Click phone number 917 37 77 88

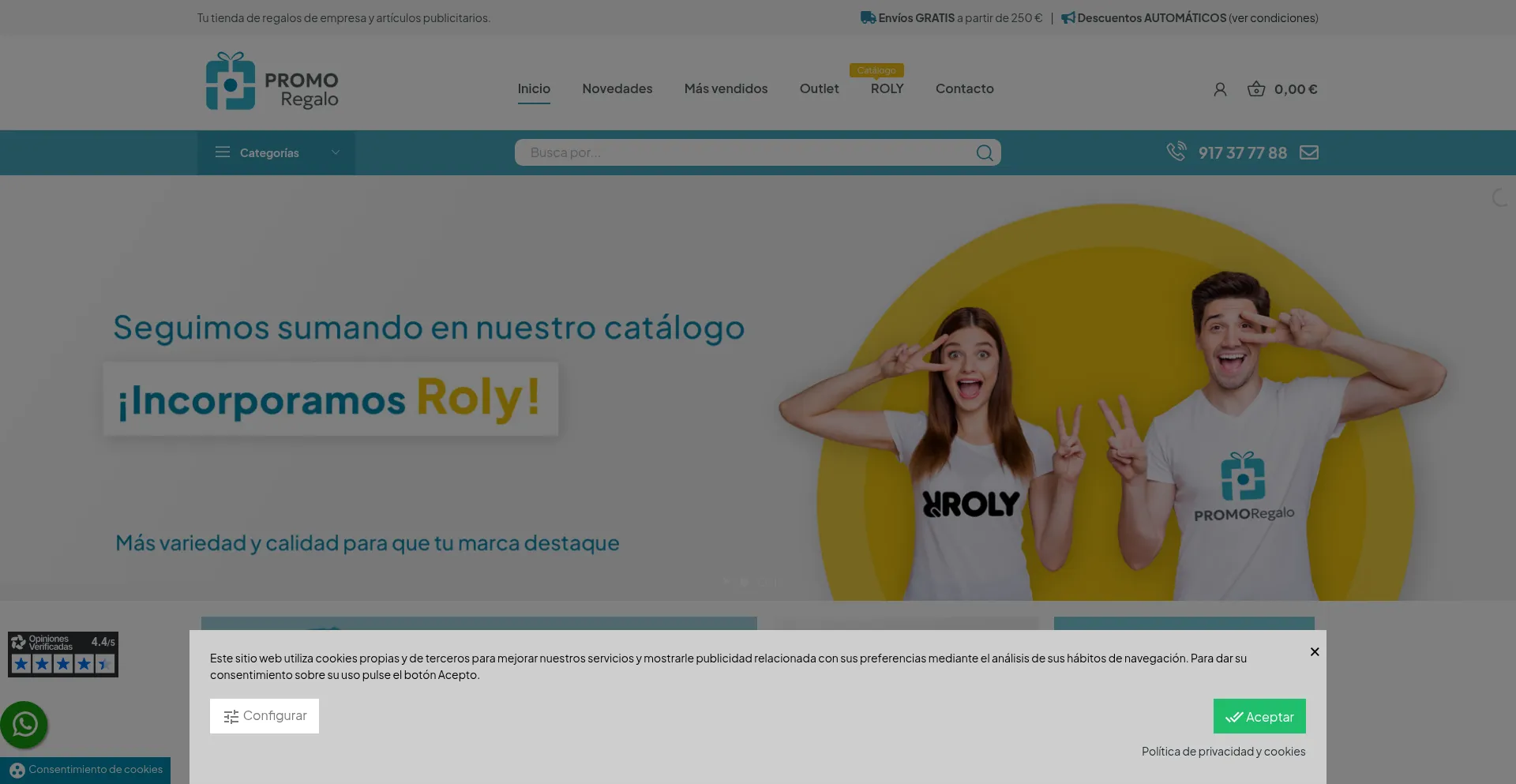click(1243, 152)
